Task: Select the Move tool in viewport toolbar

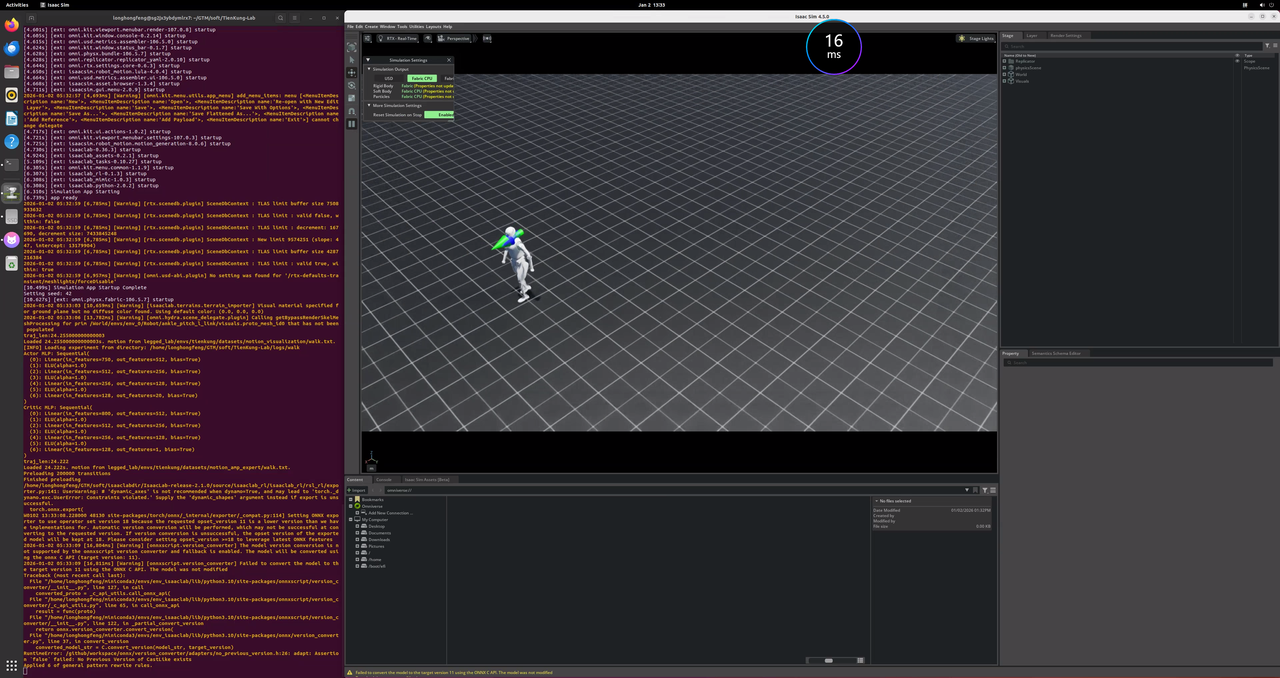Action: click(x=352, y=73)
